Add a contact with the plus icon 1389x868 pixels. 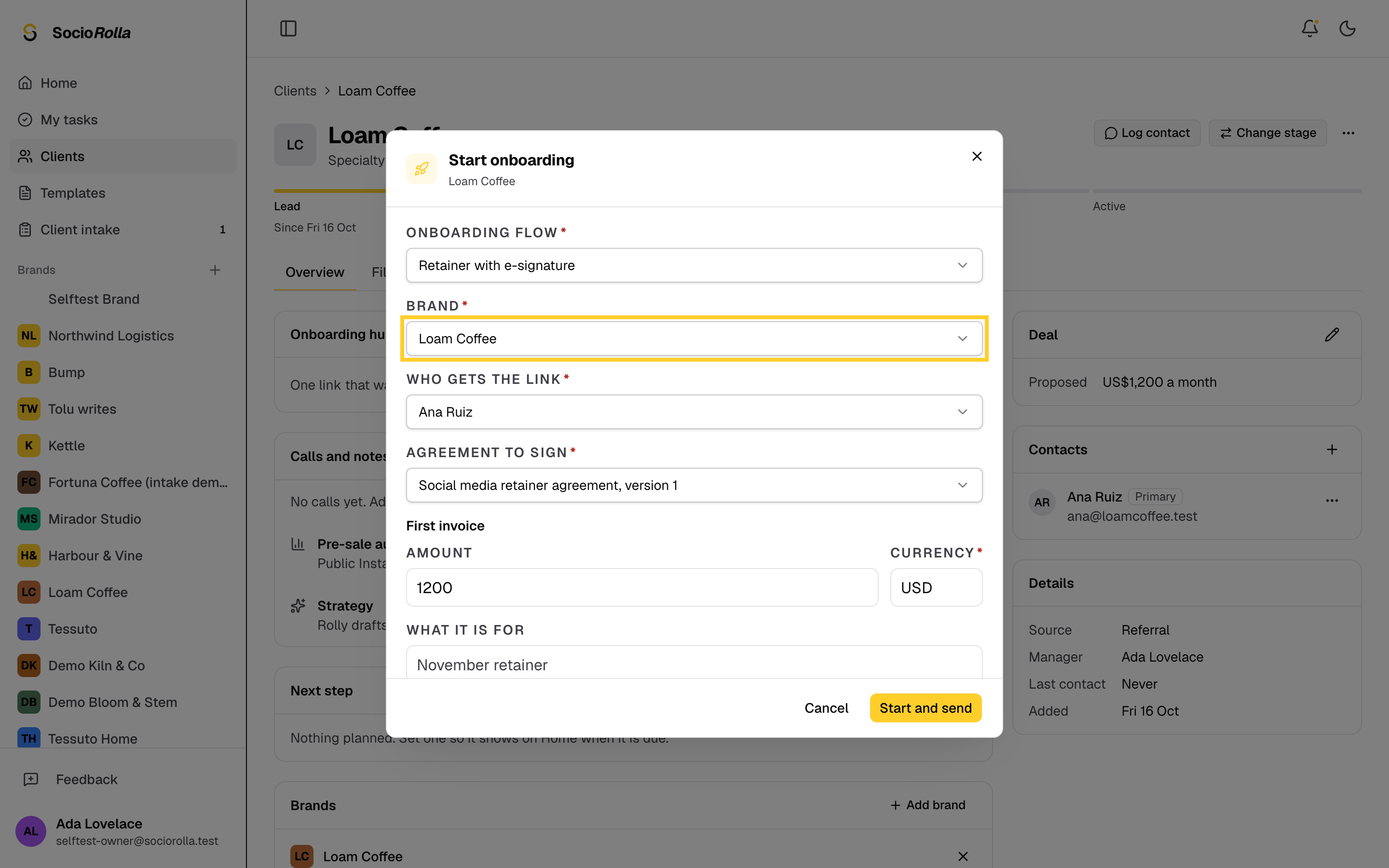click(1332, 449)
